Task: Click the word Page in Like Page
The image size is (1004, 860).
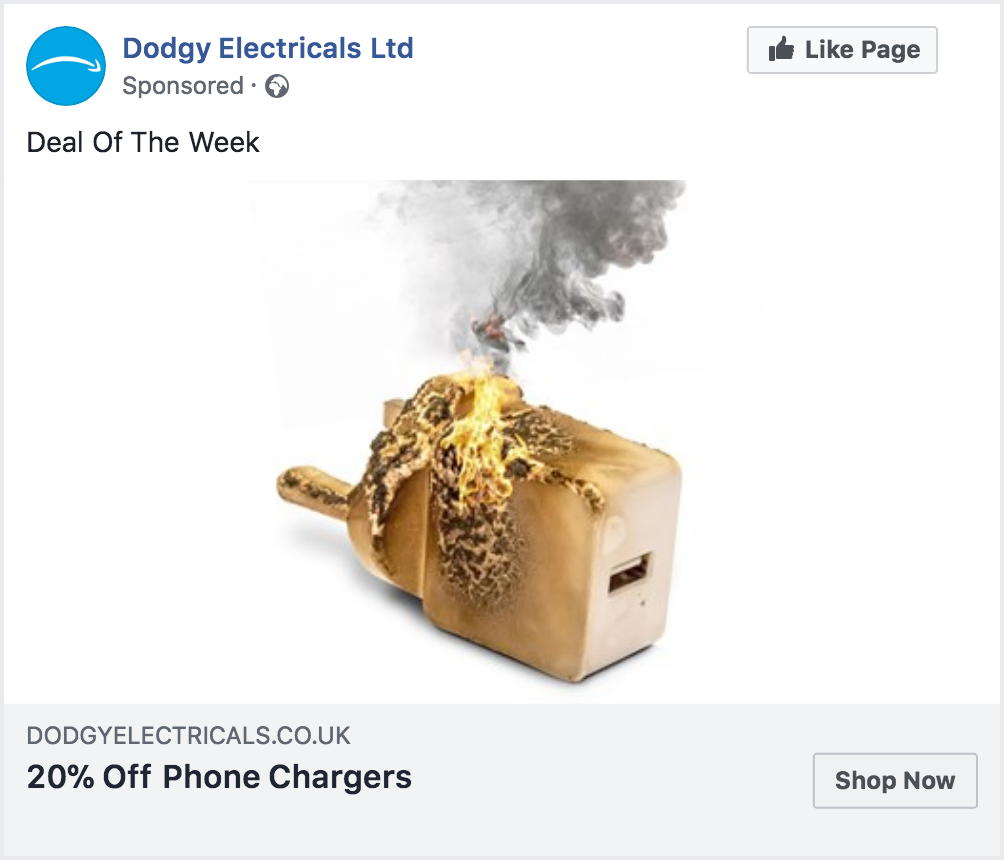Action: [891, 50]
